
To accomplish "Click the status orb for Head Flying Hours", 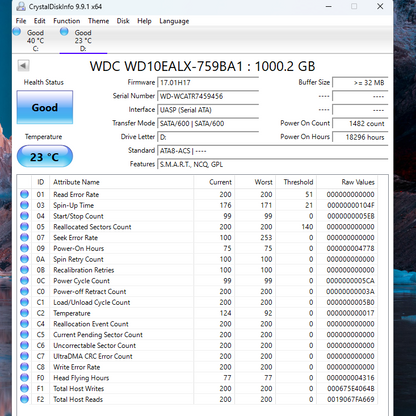I will point(24,377).
